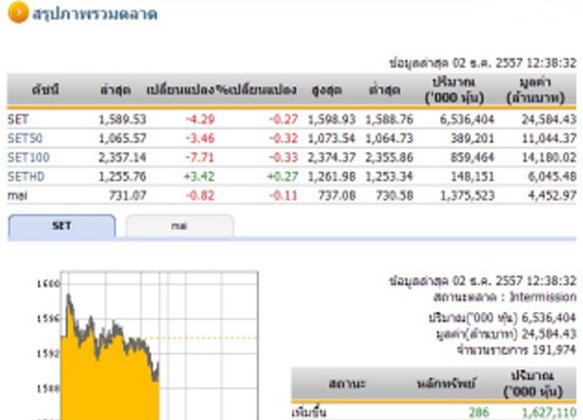Click the advancing securities count 286
The height and width of the screenshot is (420, 583).
coord(479,413)
